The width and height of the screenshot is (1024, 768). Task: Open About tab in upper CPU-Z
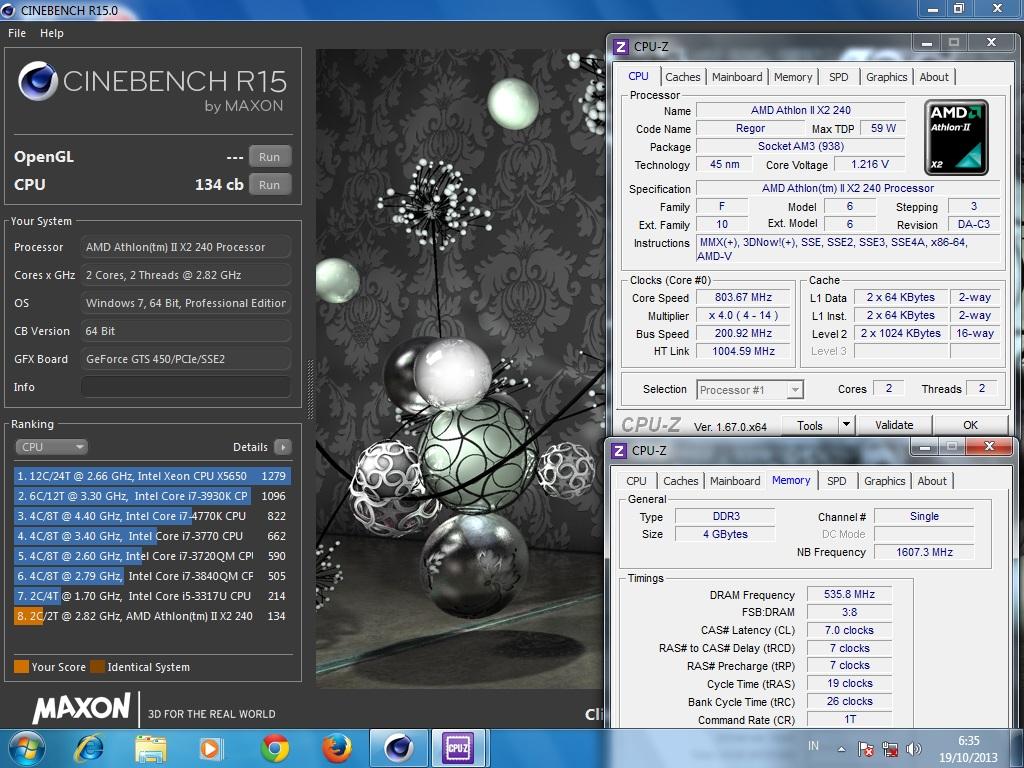point(934,76)
